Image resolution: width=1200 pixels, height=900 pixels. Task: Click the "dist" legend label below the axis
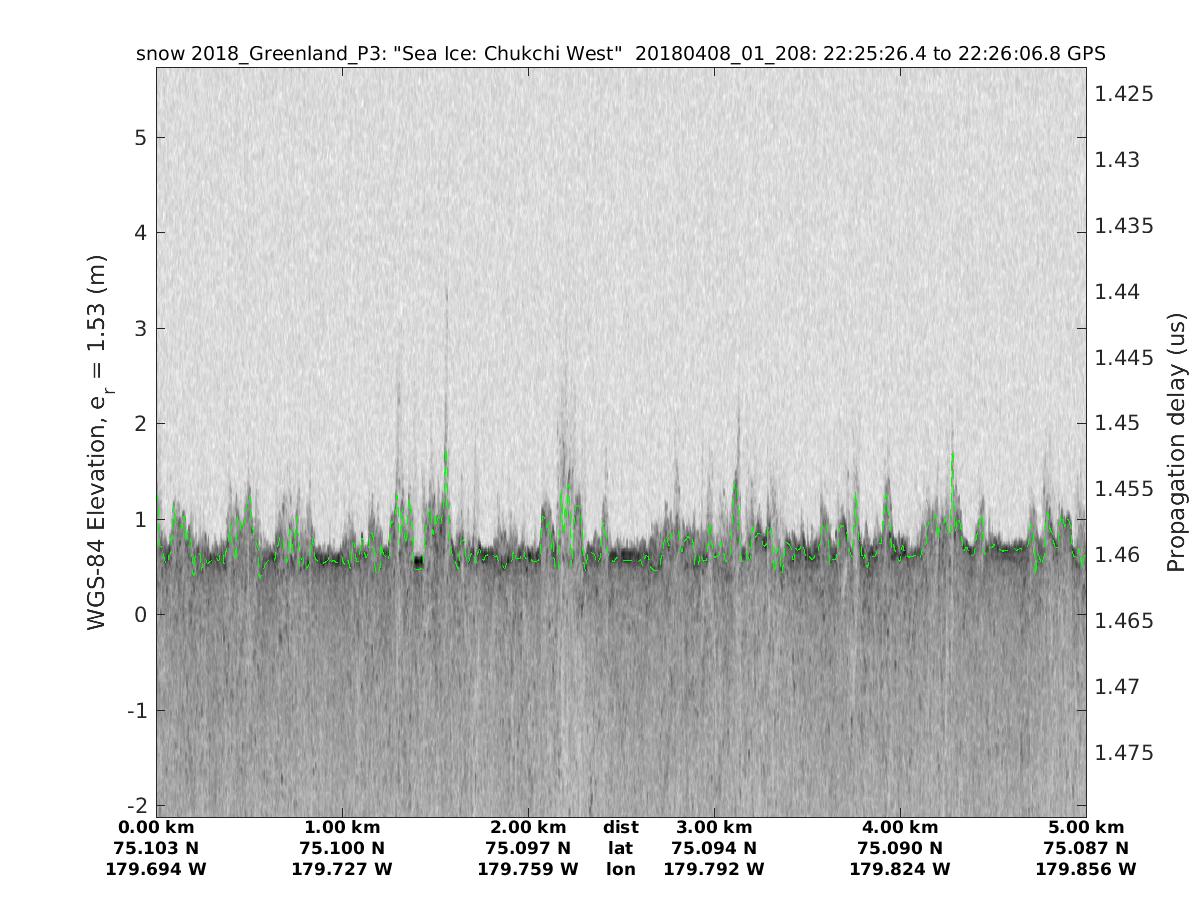click(621, 828)
